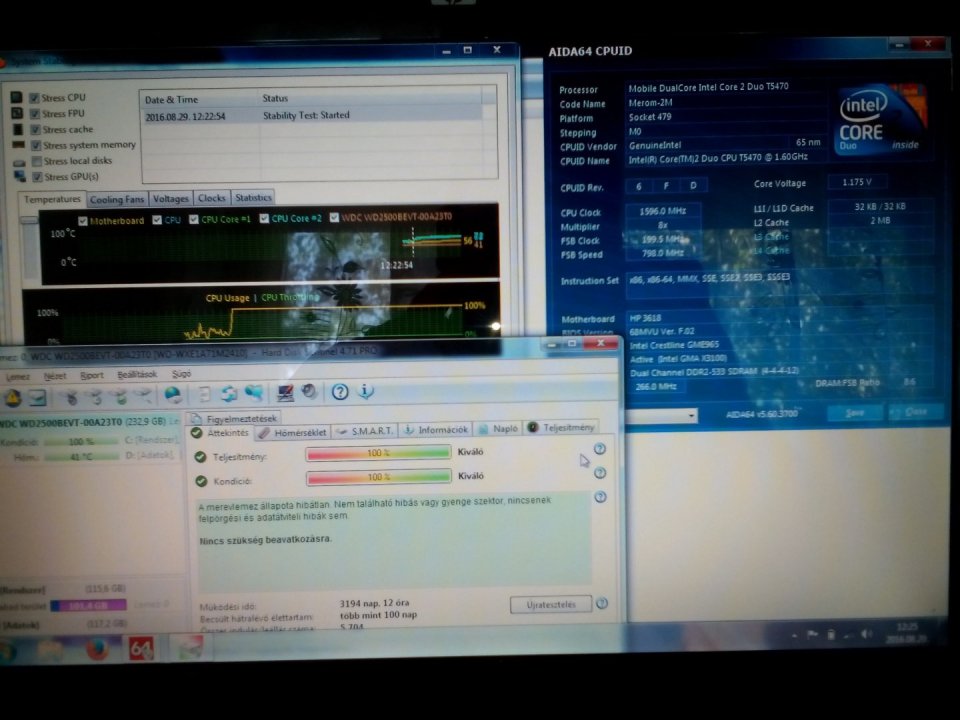Screen dimensions: 960x720
Task: Click help icon beside Teljesítmény Kiváló
Action: [x=600, y=449]
